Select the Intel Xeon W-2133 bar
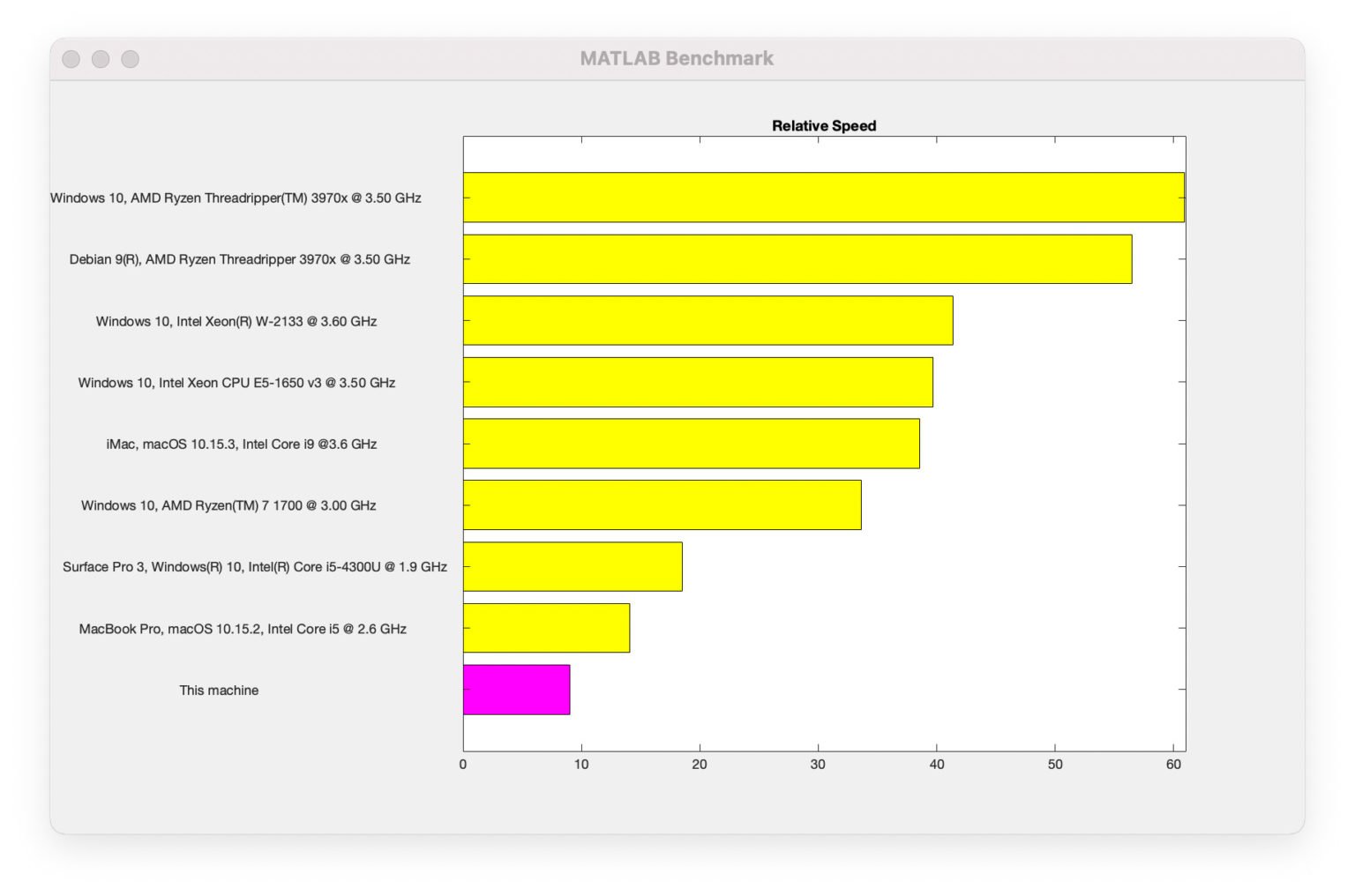This screenshot has height=896, width=1355. click(706, 321)
